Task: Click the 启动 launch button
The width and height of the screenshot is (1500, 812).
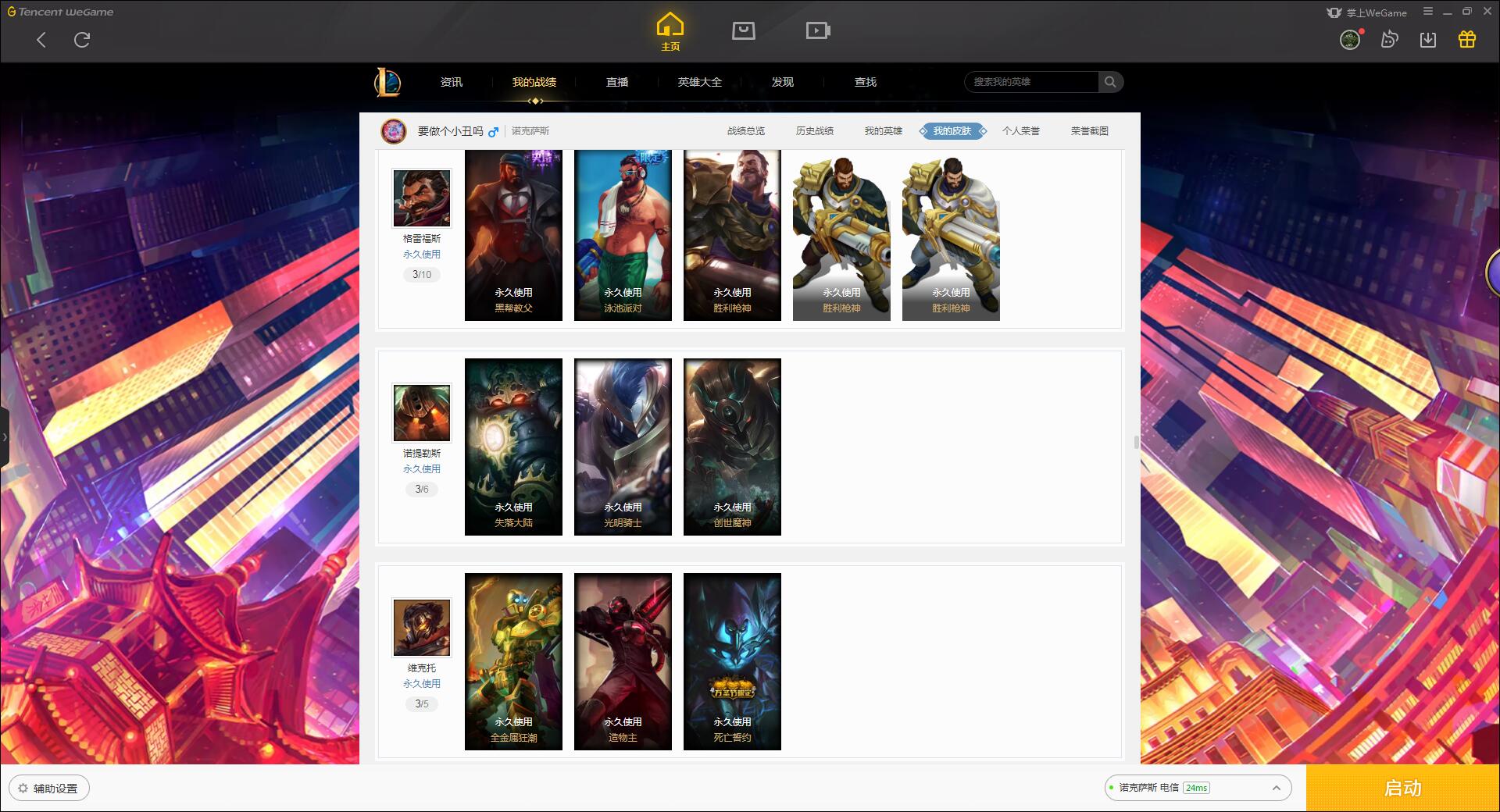Action: 1402,789
